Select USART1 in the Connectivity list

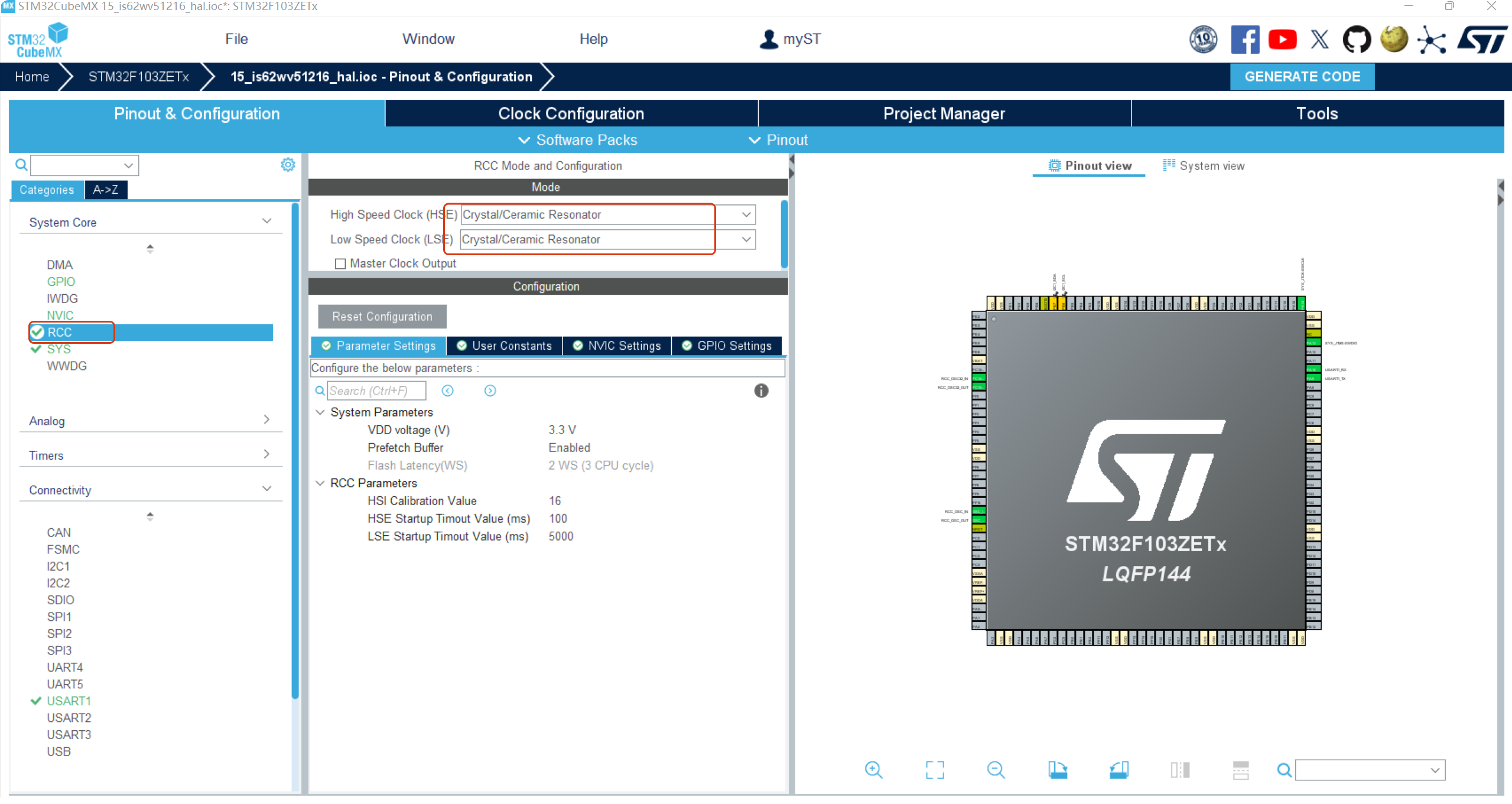69,701
